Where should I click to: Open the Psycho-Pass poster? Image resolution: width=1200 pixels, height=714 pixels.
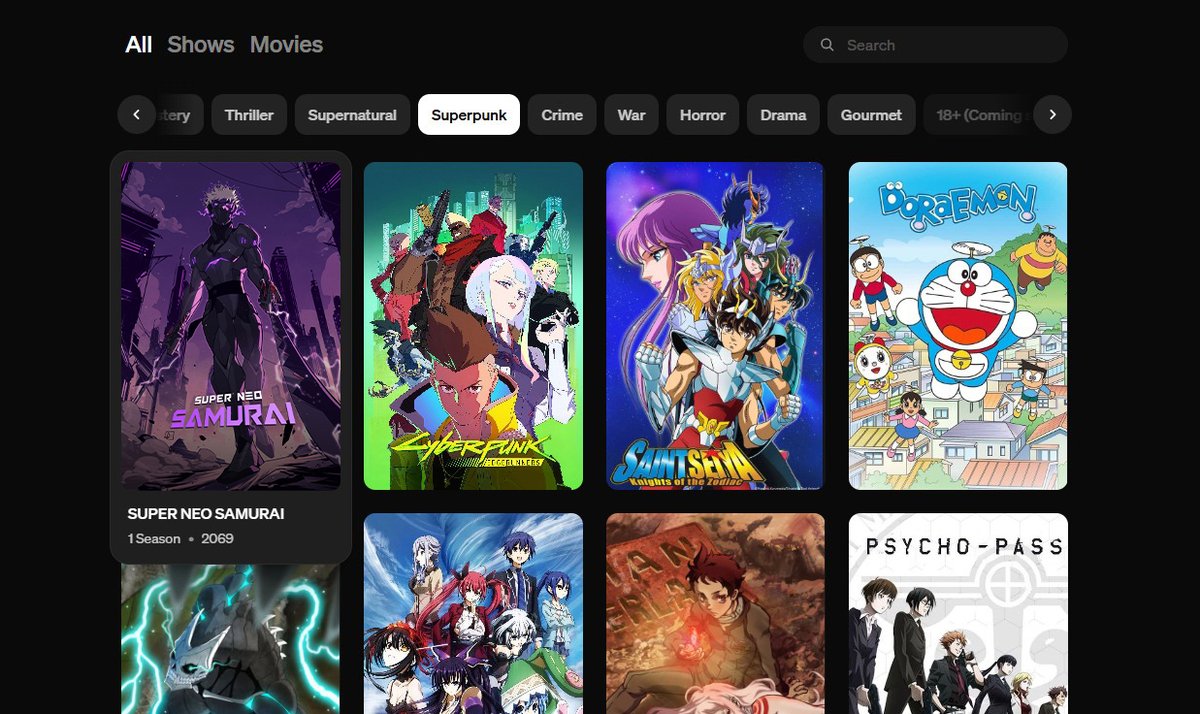pos(958,613)
